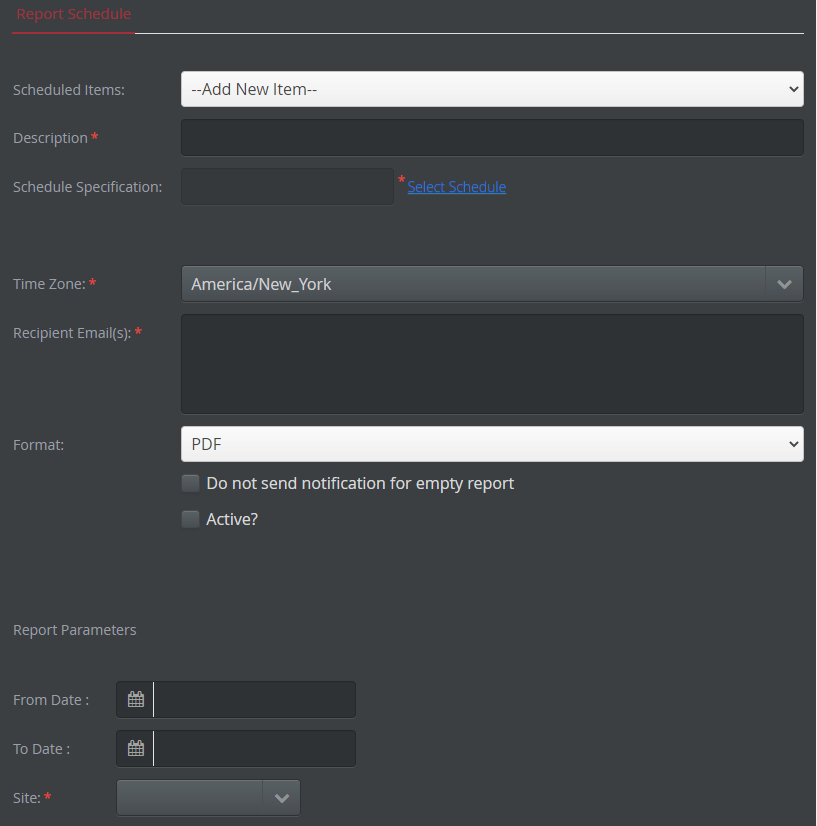
Task: Open the To Date calendar icon
Action: point(135,749)
